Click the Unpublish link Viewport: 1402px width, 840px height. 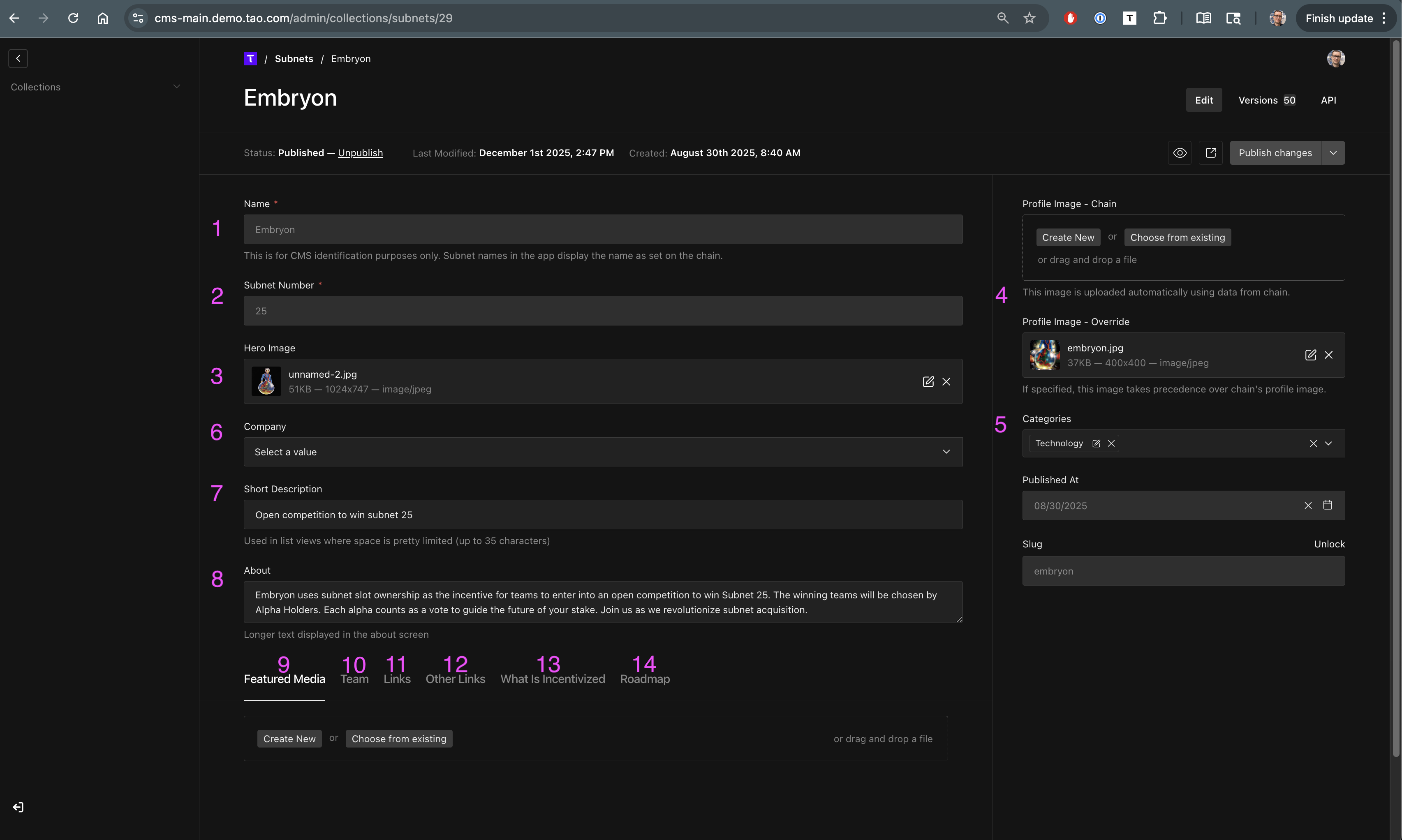(x=360, y=153)
